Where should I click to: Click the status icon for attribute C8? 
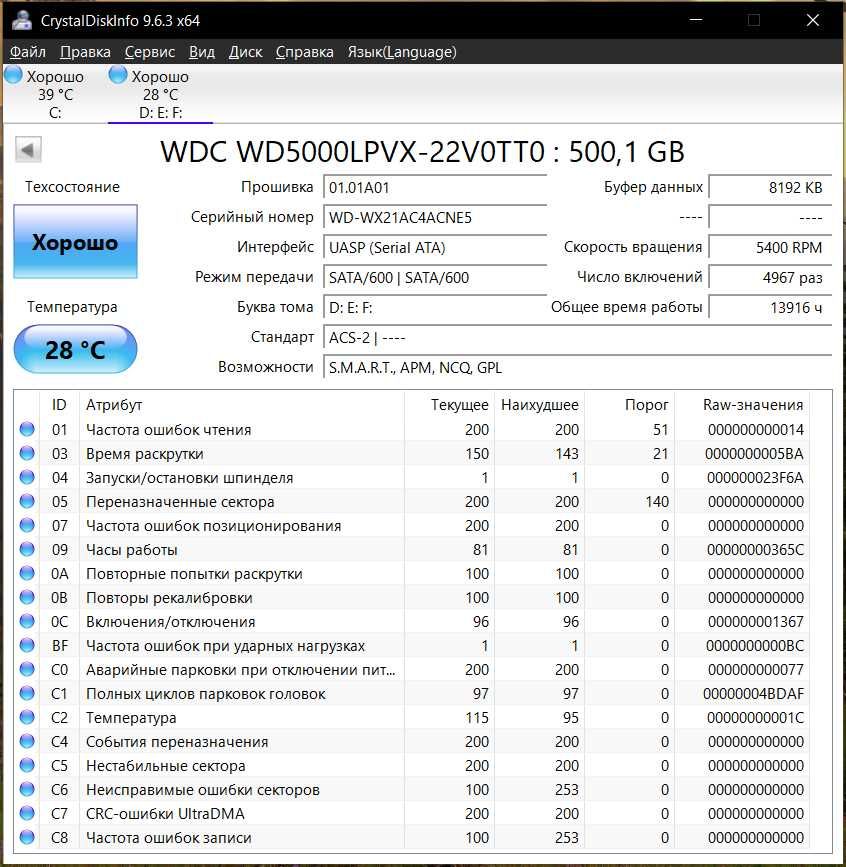(x=27, y=837)
